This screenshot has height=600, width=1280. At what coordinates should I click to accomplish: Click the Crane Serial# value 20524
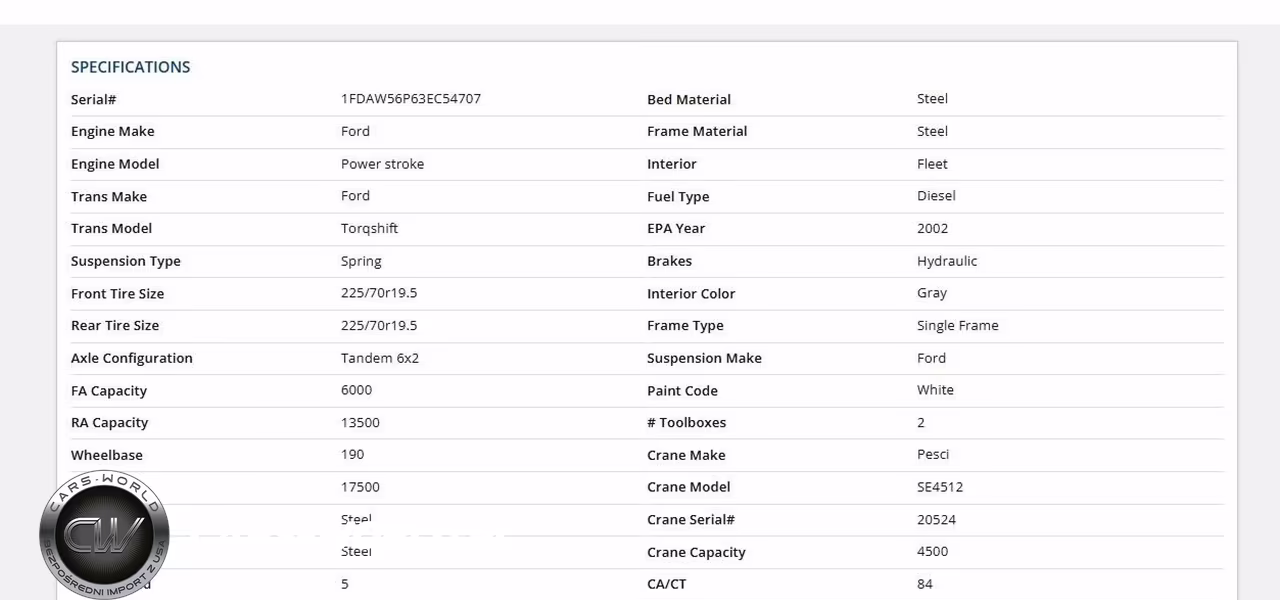936,520
